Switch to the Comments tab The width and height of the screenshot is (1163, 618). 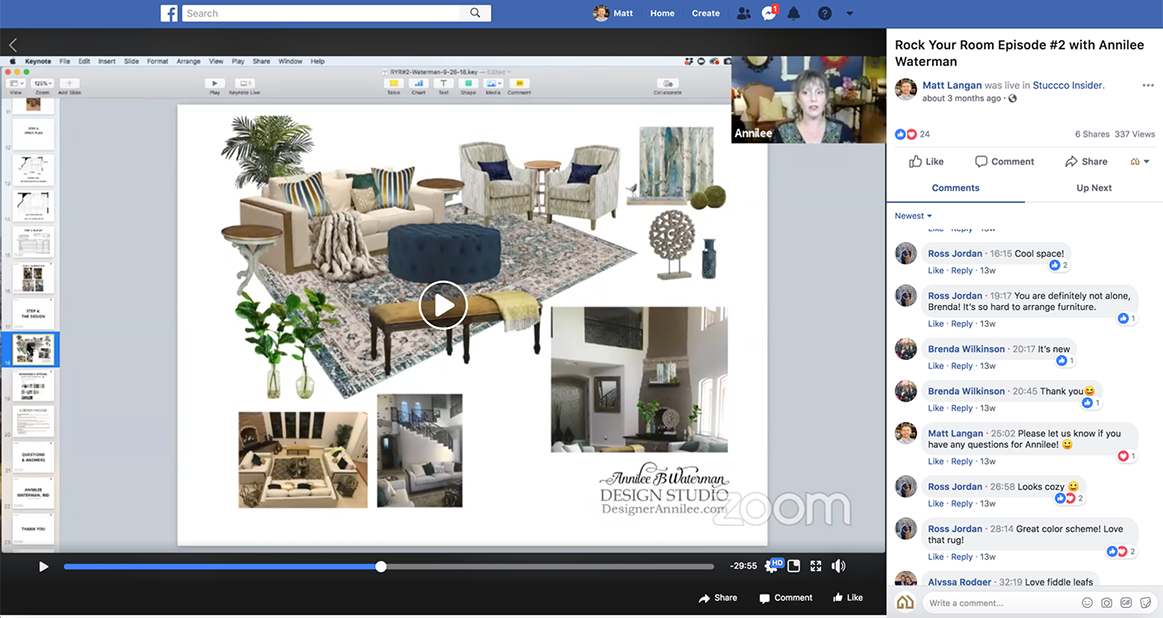[x=955, y=188]
